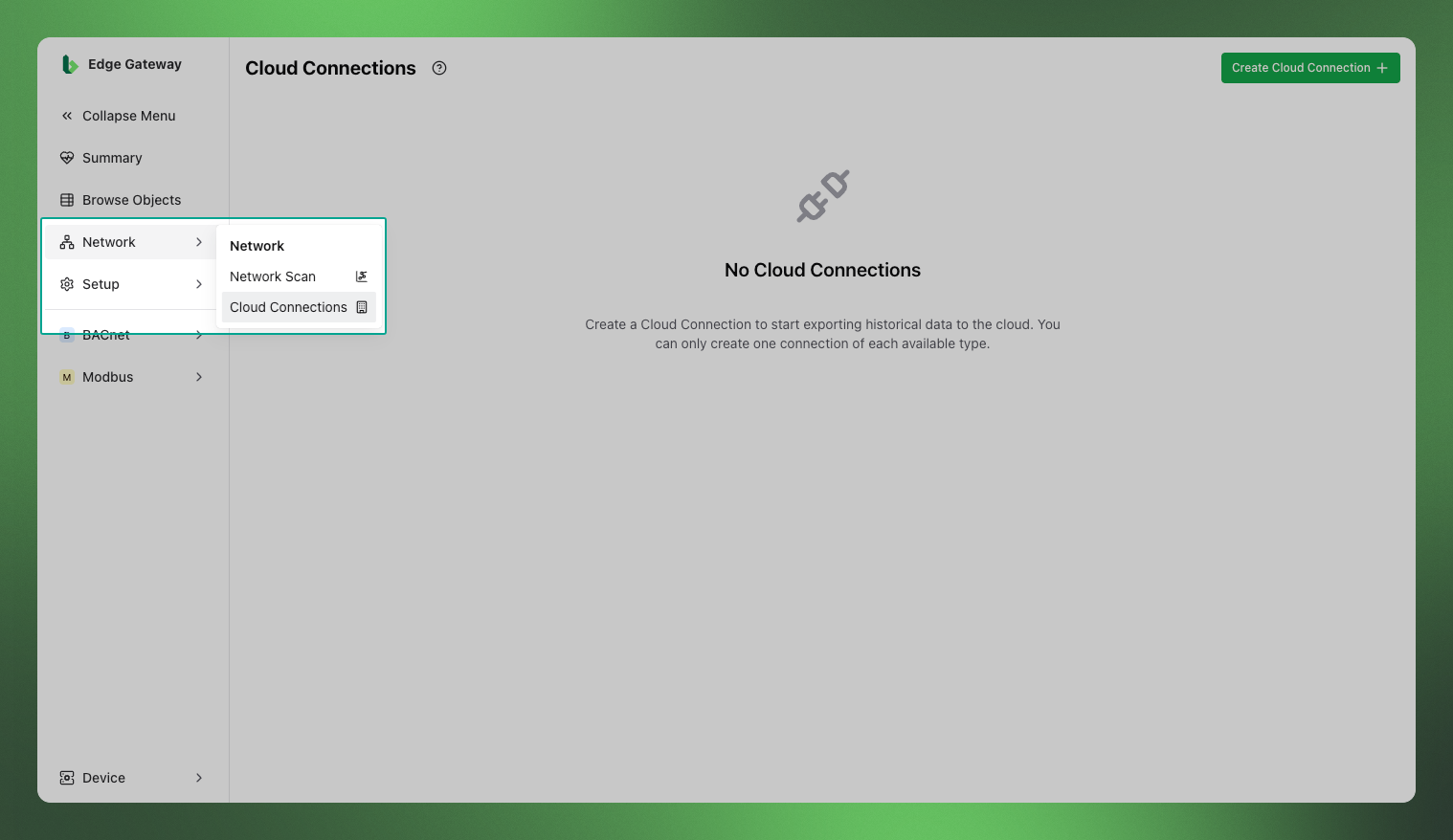Click the Setup gear icon

pos(67,284)
